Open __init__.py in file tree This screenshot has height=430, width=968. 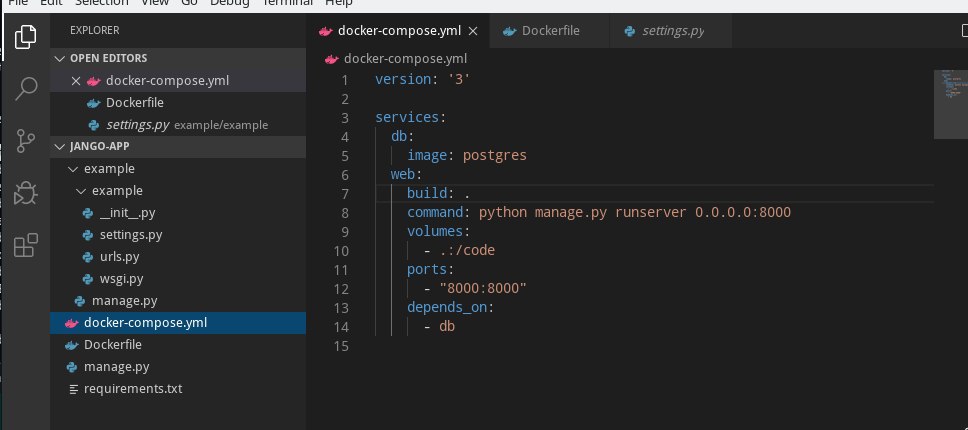coord(178,213)
